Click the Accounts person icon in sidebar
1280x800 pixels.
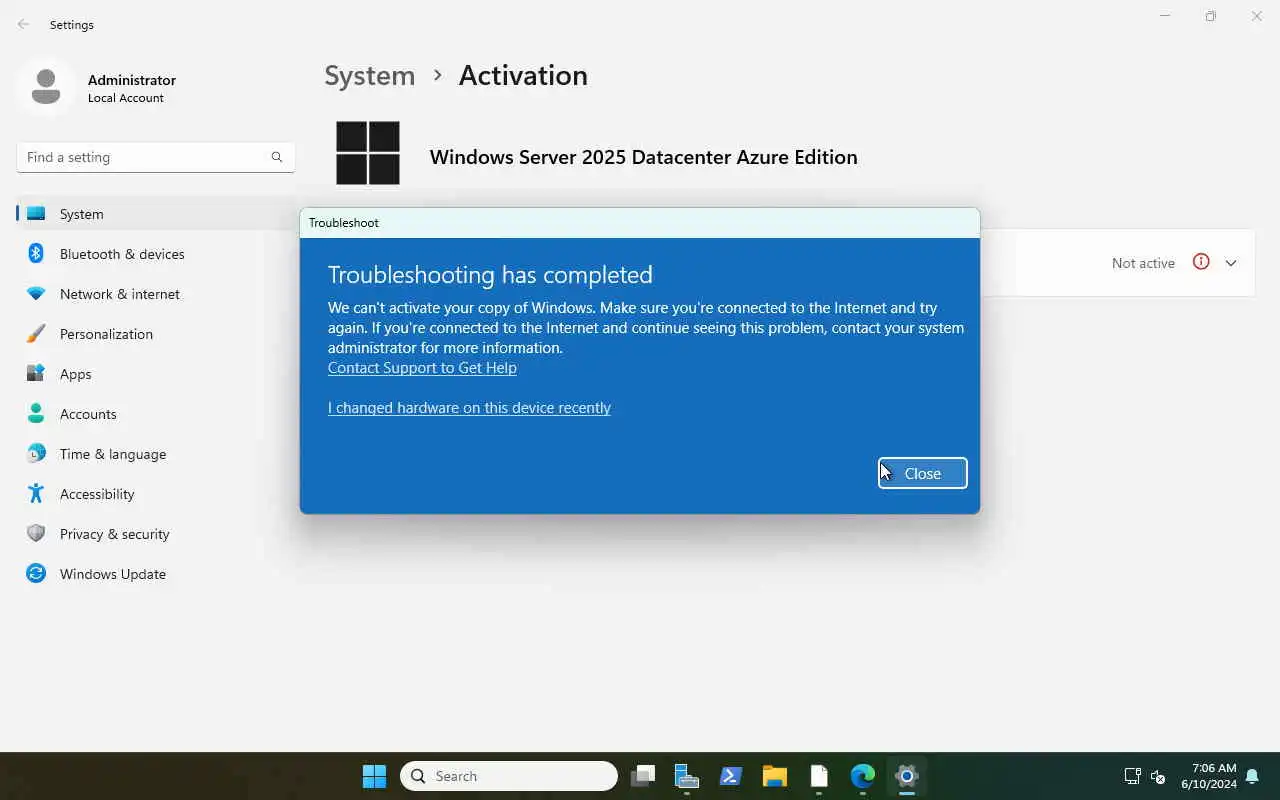36,413
